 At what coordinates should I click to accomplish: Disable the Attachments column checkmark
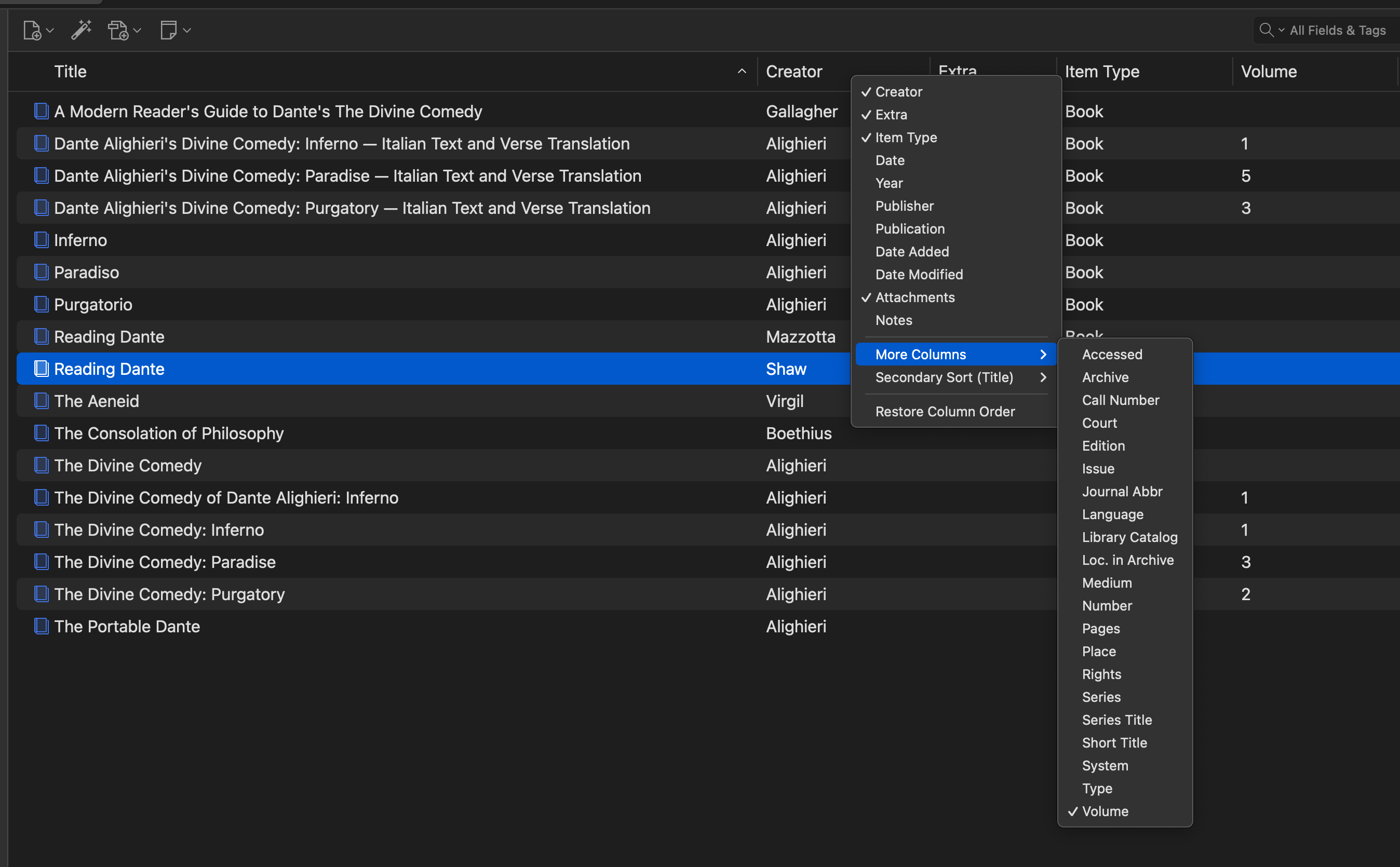[x=914, y=297]
